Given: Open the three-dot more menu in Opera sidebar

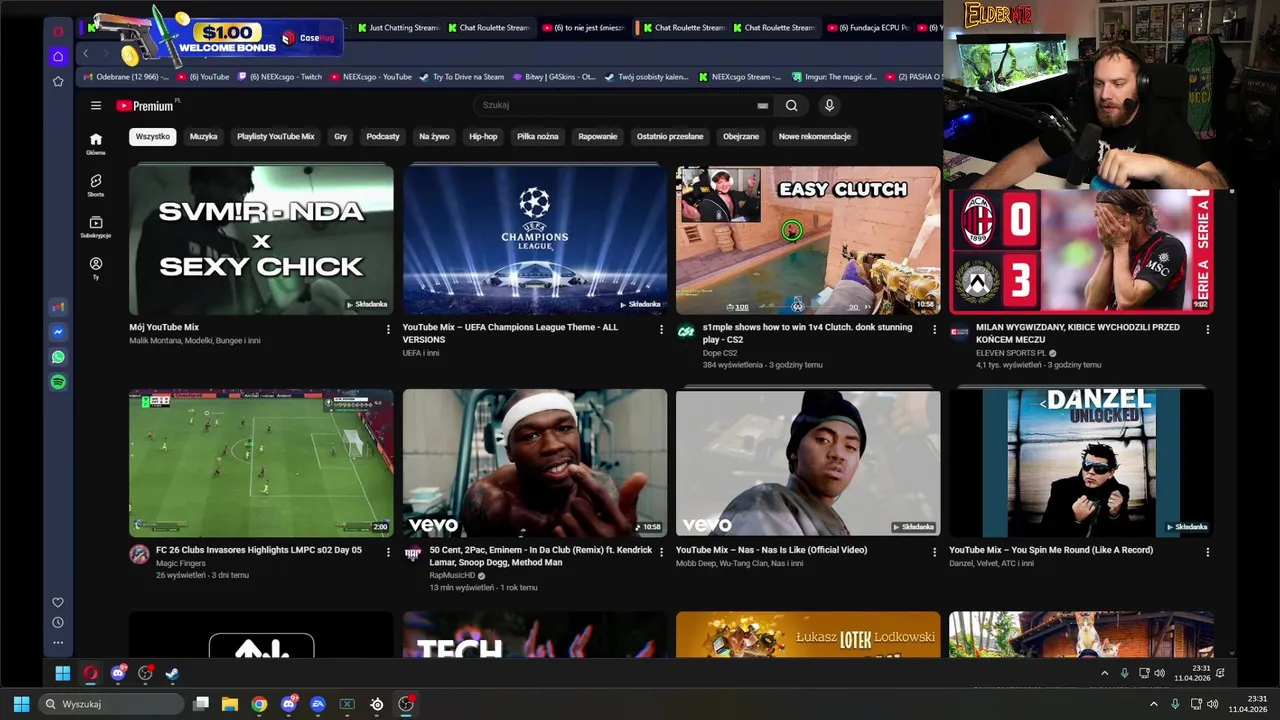Looking at the screenshot, I should [x=58, y=642].
